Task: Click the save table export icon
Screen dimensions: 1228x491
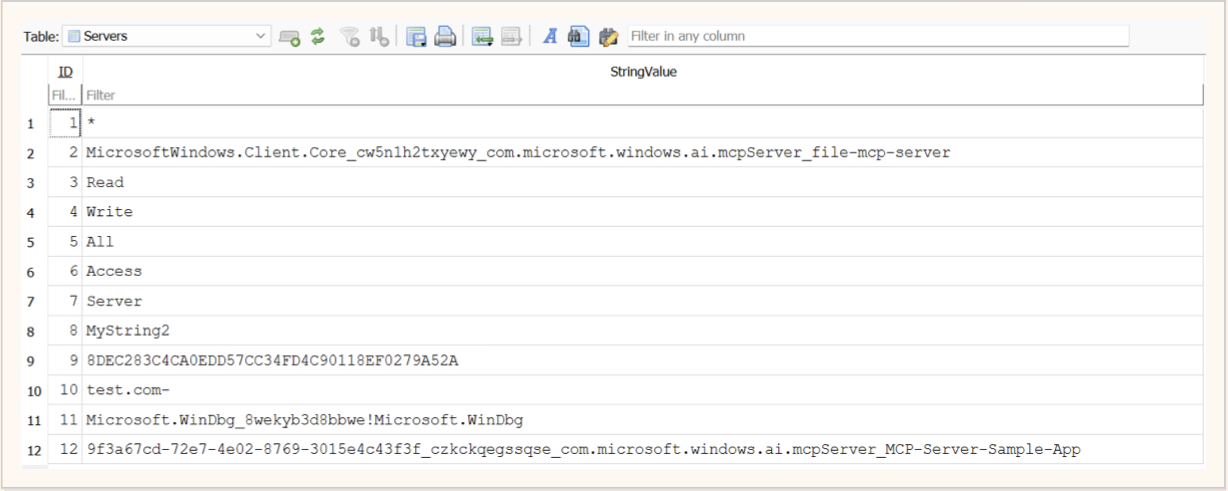Action: [416, 37]
